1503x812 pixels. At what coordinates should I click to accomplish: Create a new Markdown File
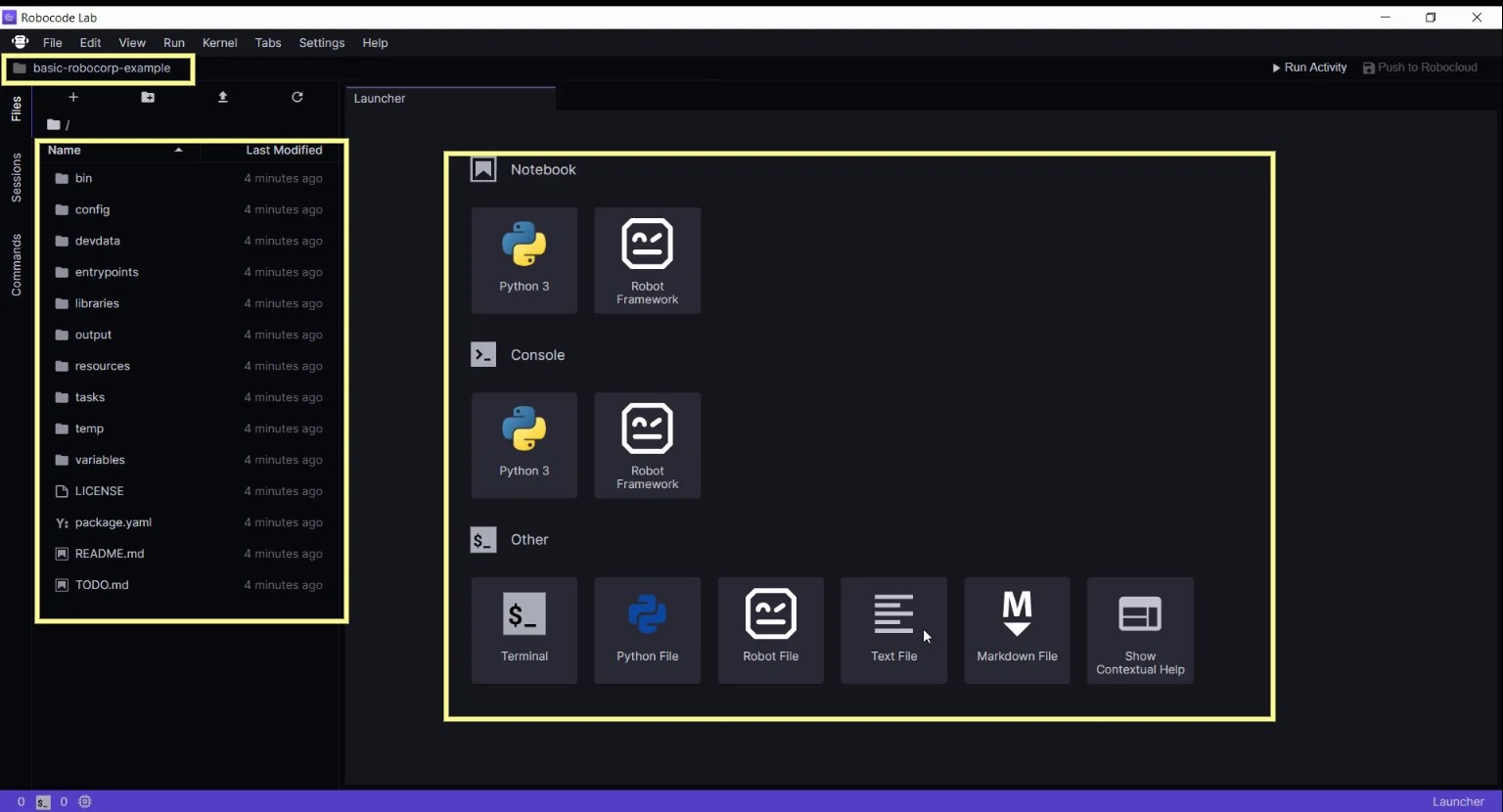pyautogui.click(x=1018, y=630)
